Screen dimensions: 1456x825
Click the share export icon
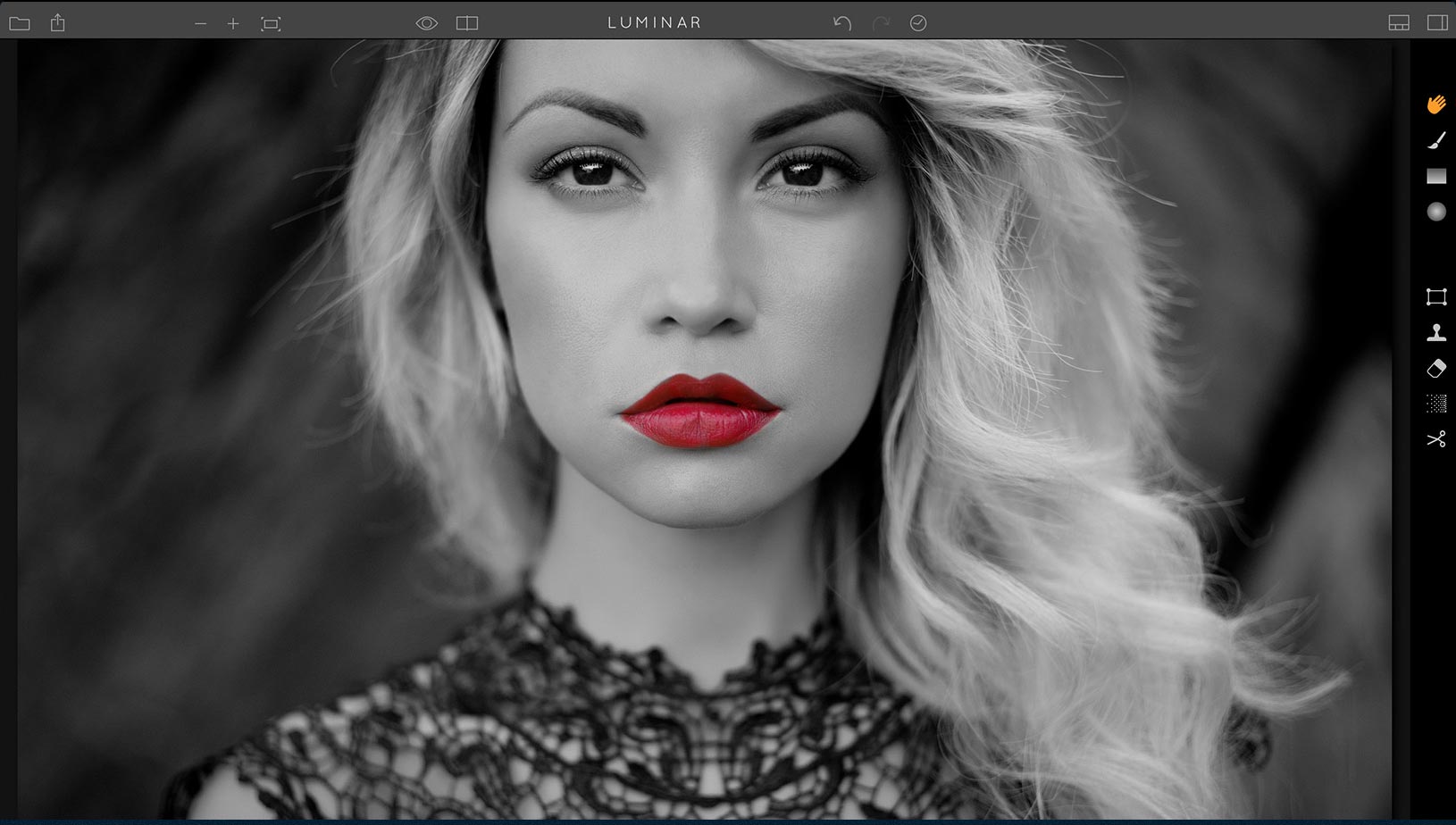(58, 22)
